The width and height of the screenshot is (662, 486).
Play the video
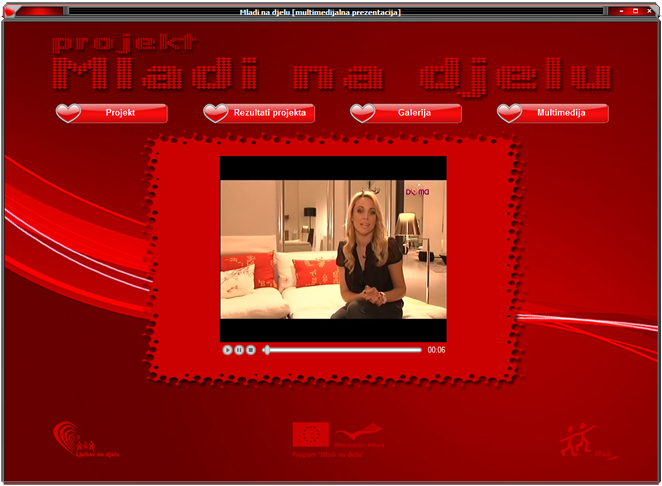click(228, 350)
